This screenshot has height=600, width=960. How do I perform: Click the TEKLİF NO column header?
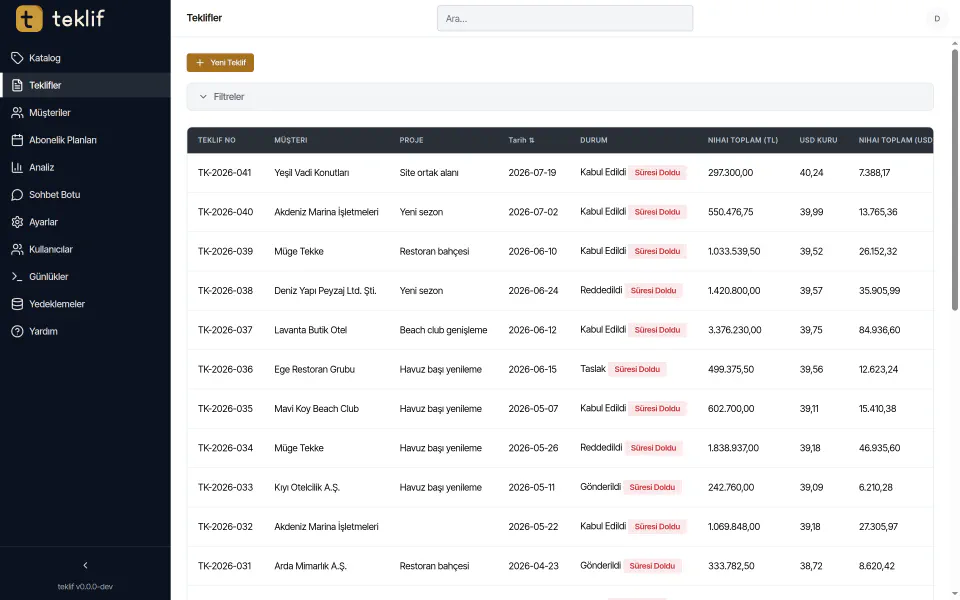(x=217, y=140)
